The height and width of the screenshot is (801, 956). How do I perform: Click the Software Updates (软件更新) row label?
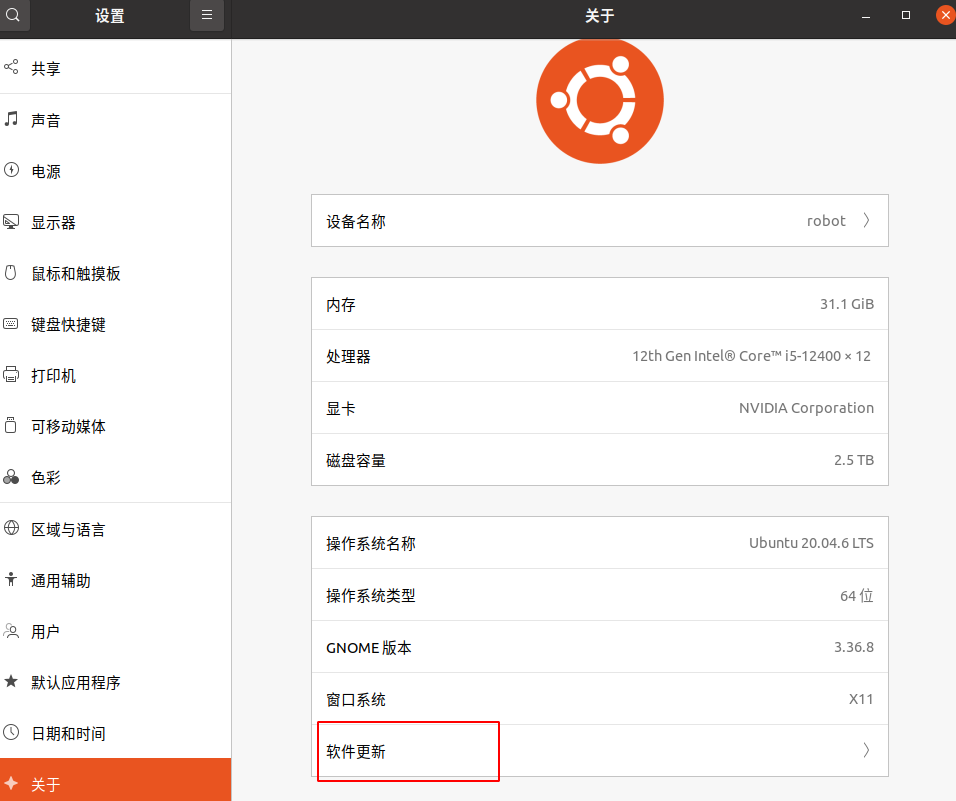click(x=356, y=751)
